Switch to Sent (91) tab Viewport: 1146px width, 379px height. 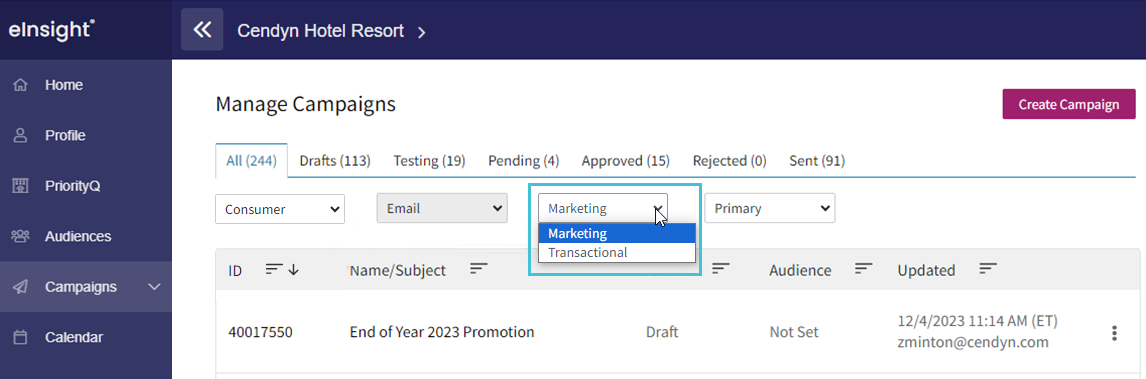(x=817, y=161)
